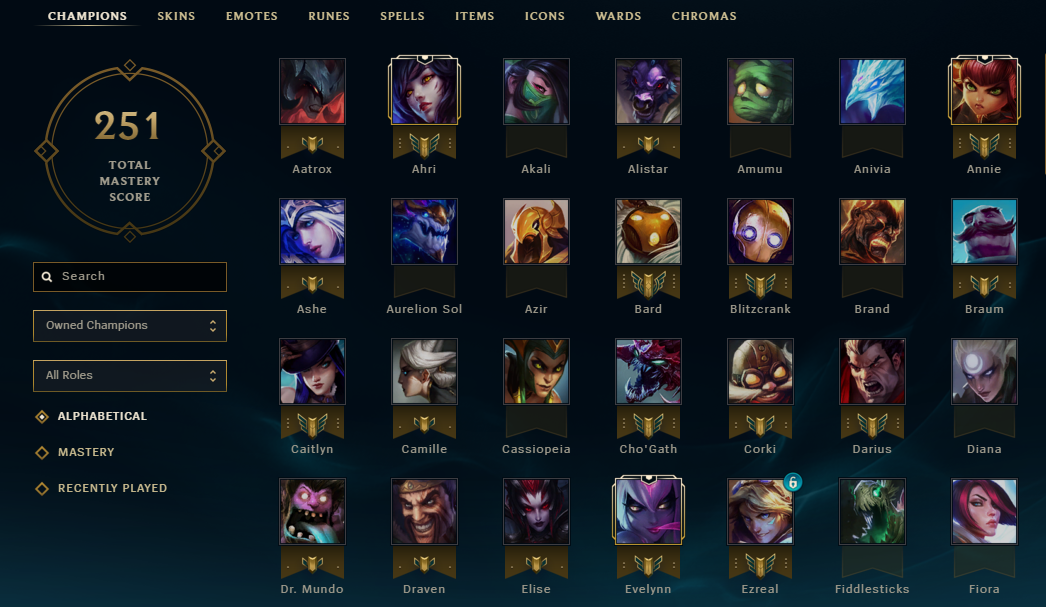Choose the Evelynn champion icon
This screenshot has width=1046, height=607.
[x=648, y=512]
